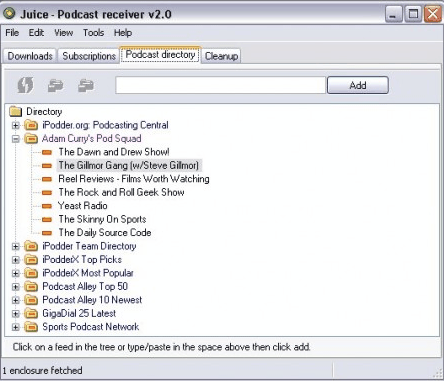Expand the GigaDial 25 Latest node
This screenshot has width=444, height=381.
15,314
